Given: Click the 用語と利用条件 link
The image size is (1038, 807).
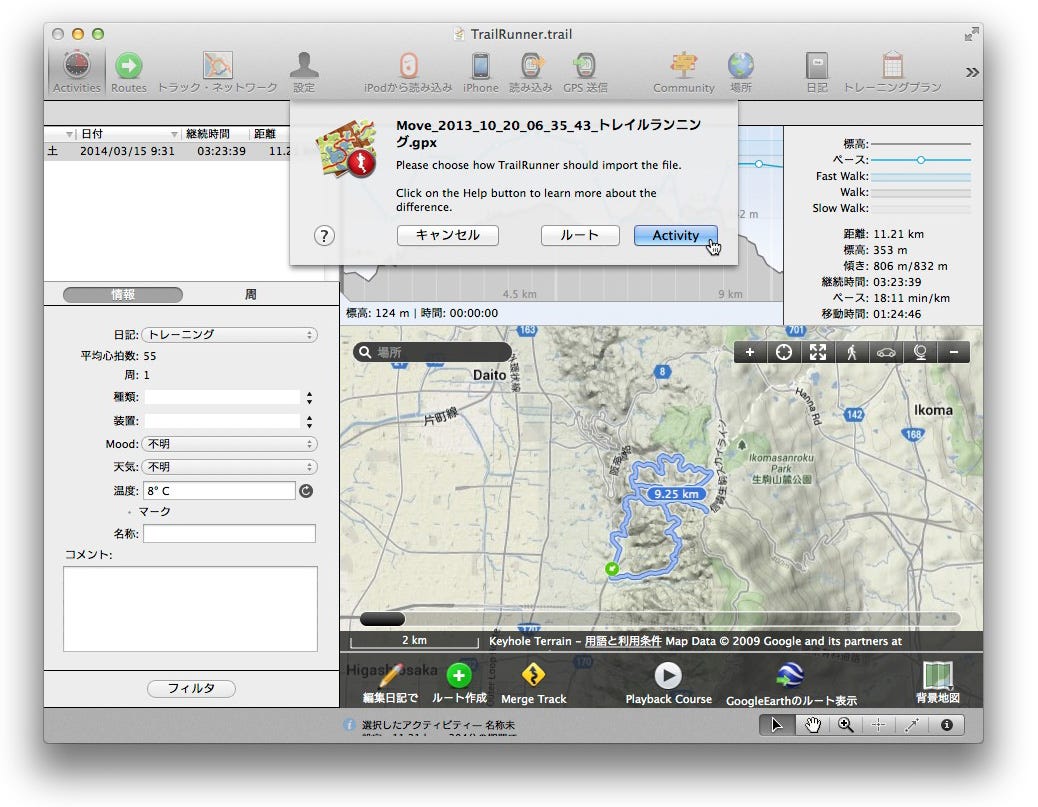Looking at the screenshot, I should tap(623, 641).
